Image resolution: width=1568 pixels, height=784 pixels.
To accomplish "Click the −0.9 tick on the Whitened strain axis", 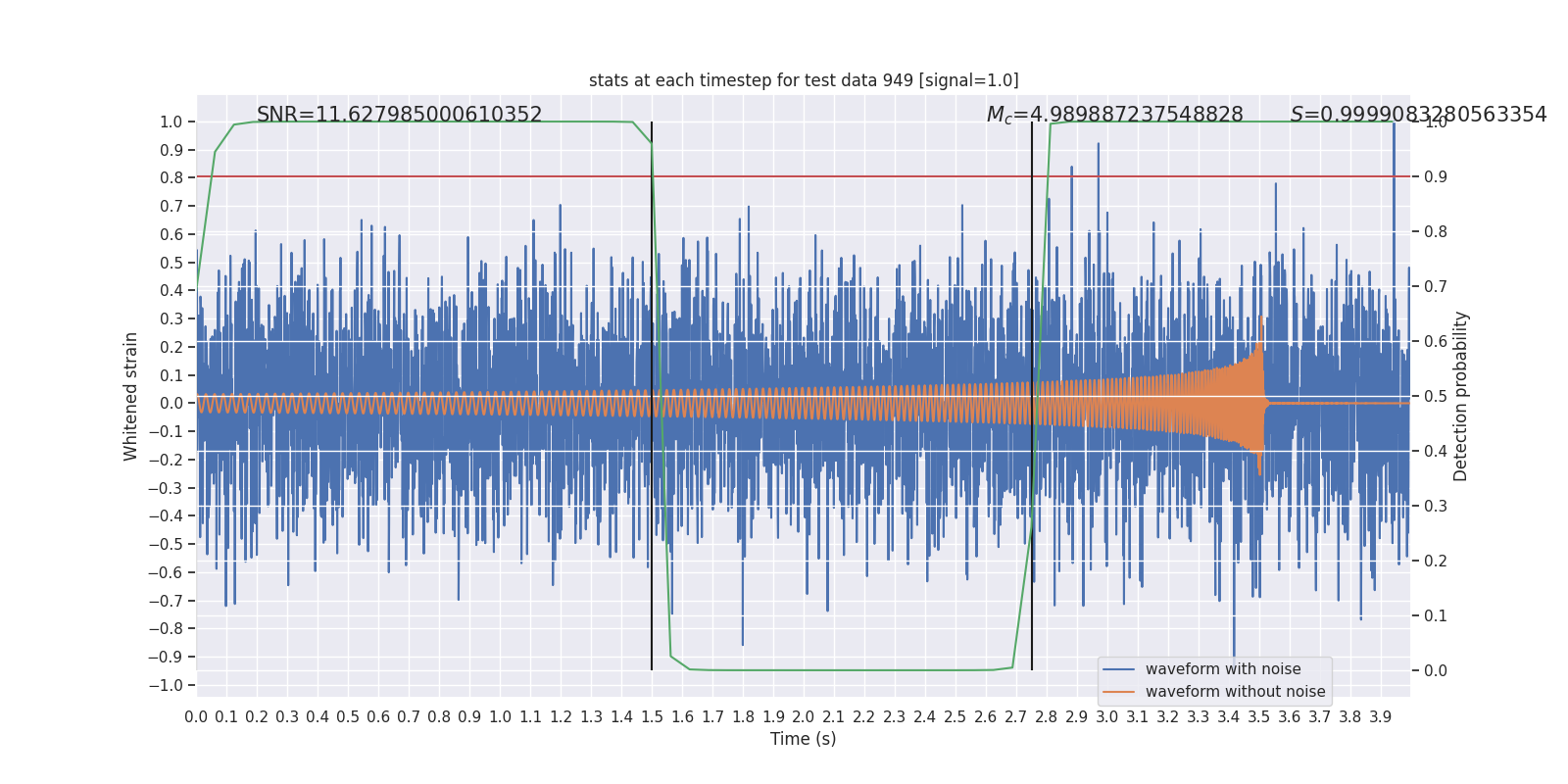I will [x=166, y=658].
